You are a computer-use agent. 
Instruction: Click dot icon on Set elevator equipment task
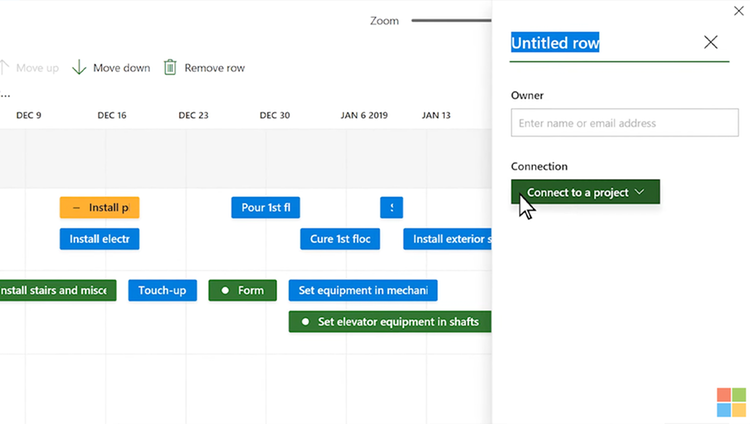click(x=305, y=322)
